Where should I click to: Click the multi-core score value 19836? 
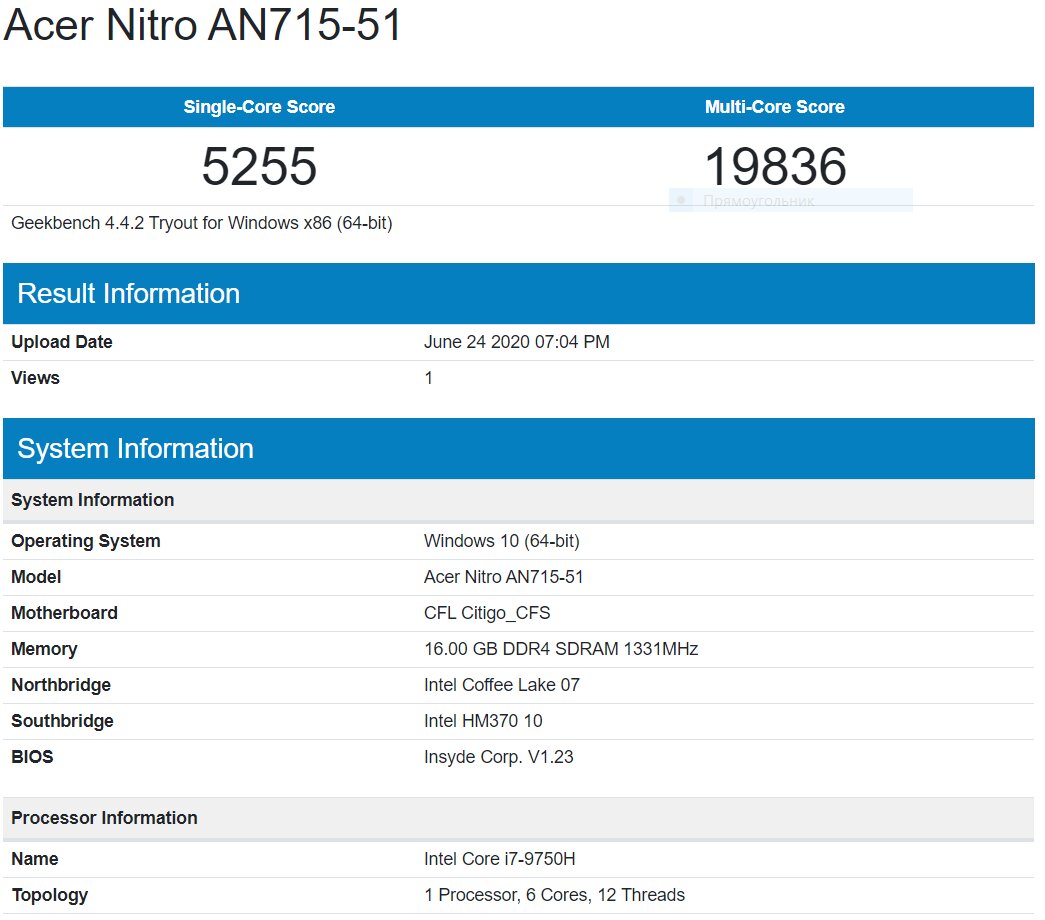pos(775,164)
